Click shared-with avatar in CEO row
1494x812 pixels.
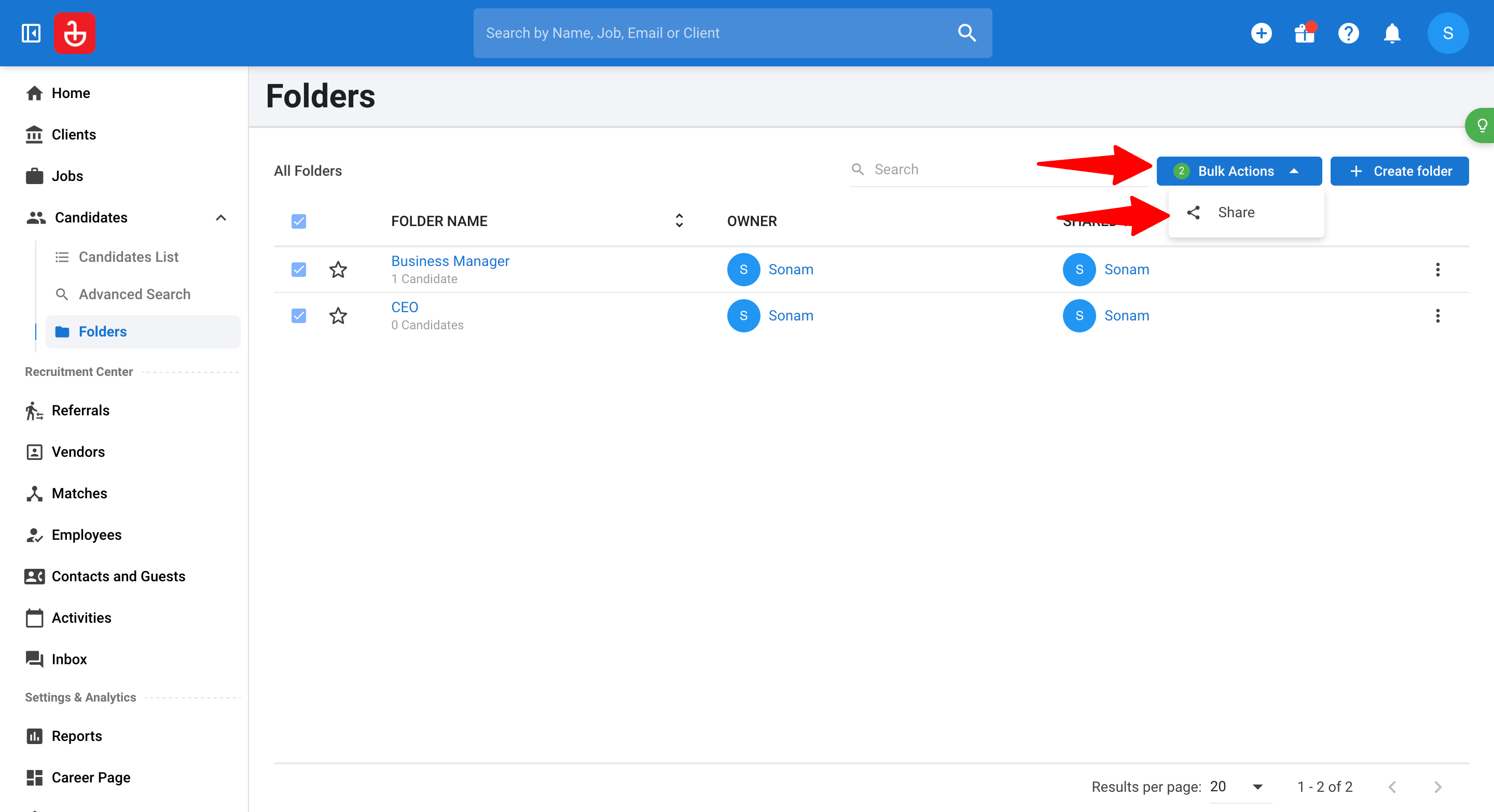(x=1079, y=316)
